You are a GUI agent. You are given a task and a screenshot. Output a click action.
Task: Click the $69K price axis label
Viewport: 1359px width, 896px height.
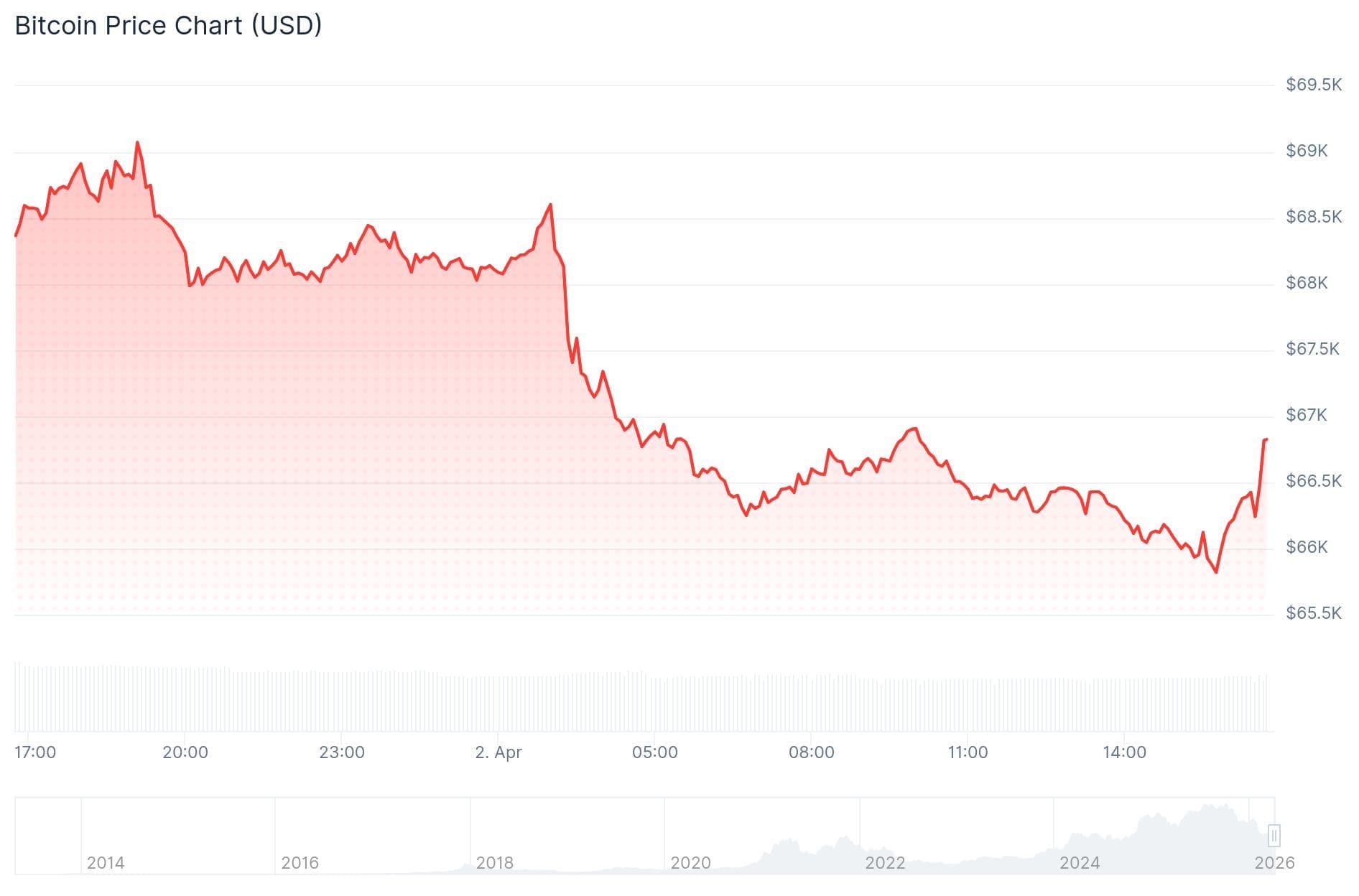tap(1307, 151)
